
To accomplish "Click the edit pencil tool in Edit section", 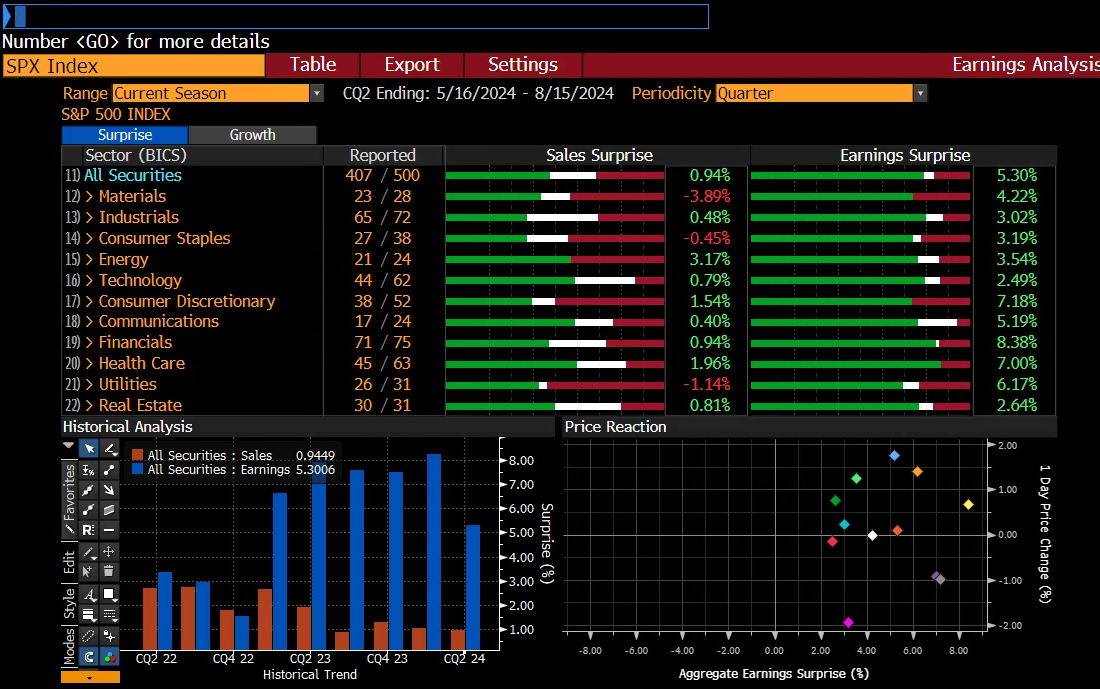I will (x=88, y=551).
